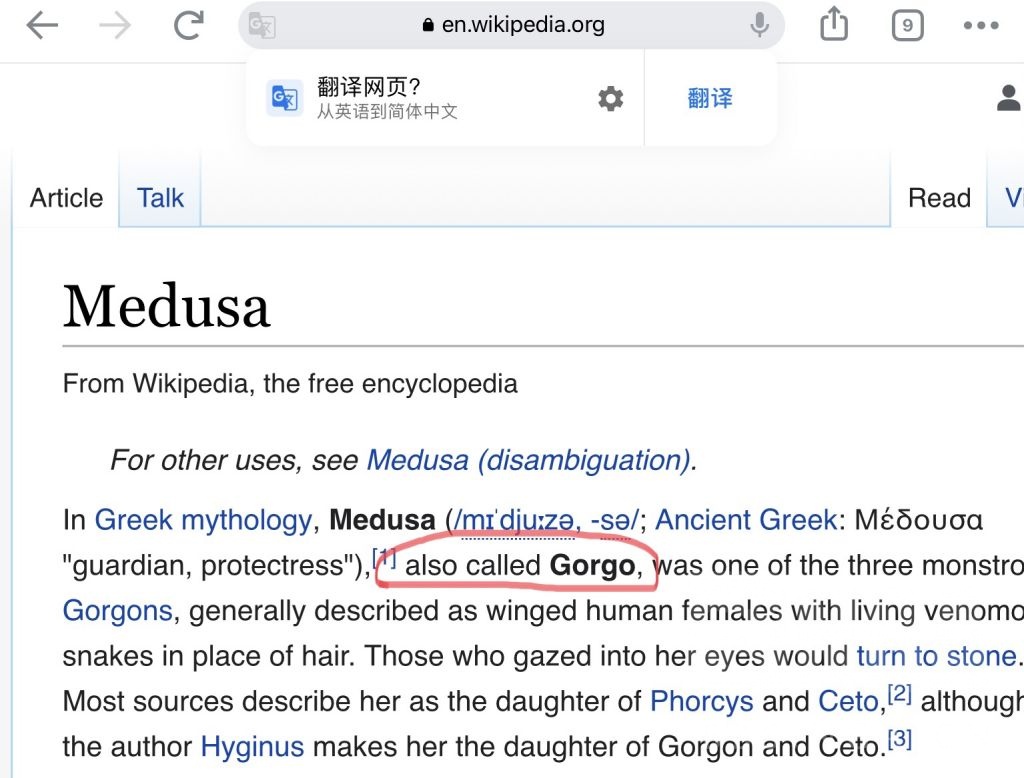
Task: Follow the Phorcys link
Action: (x=701, y=701)
